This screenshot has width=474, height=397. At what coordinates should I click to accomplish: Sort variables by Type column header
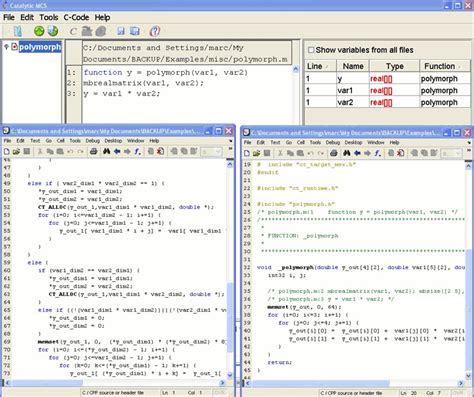tap(395, 66)
